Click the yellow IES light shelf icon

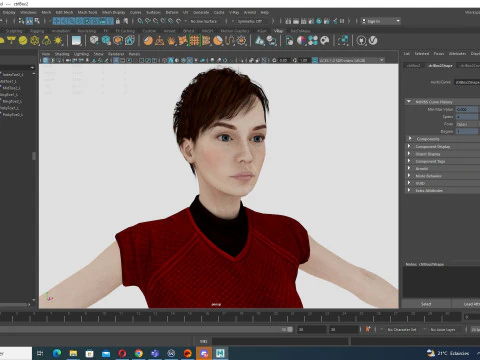[x=46, y=41]
